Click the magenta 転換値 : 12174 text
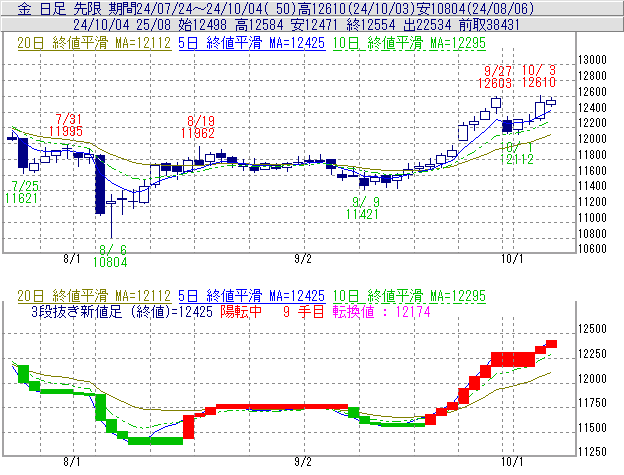 pyautogui.click(x=382, y=311)
